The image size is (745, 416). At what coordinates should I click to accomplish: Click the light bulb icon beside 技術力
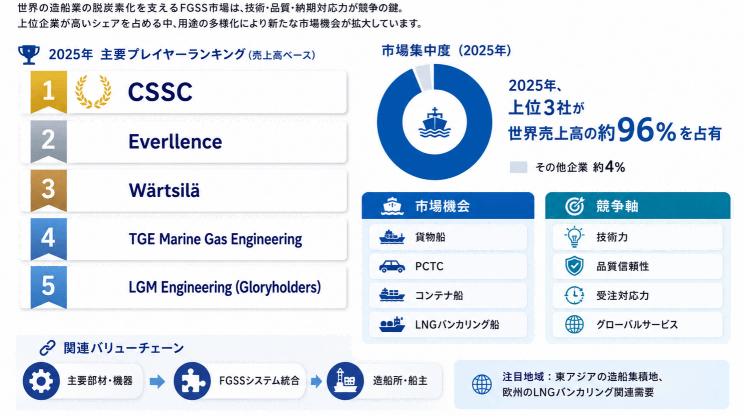574,236
